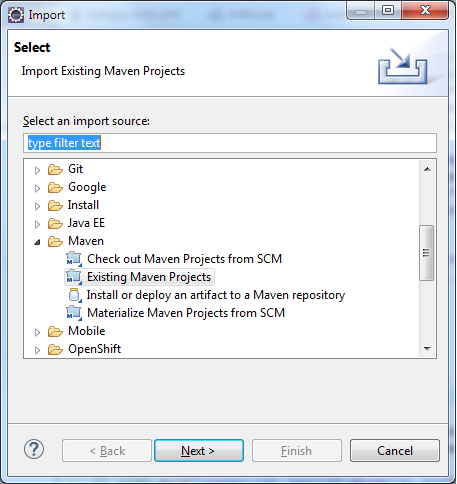This screenshot has width=457, height=484.
Task: Collapse the Maven category
Action: (37, 242)
